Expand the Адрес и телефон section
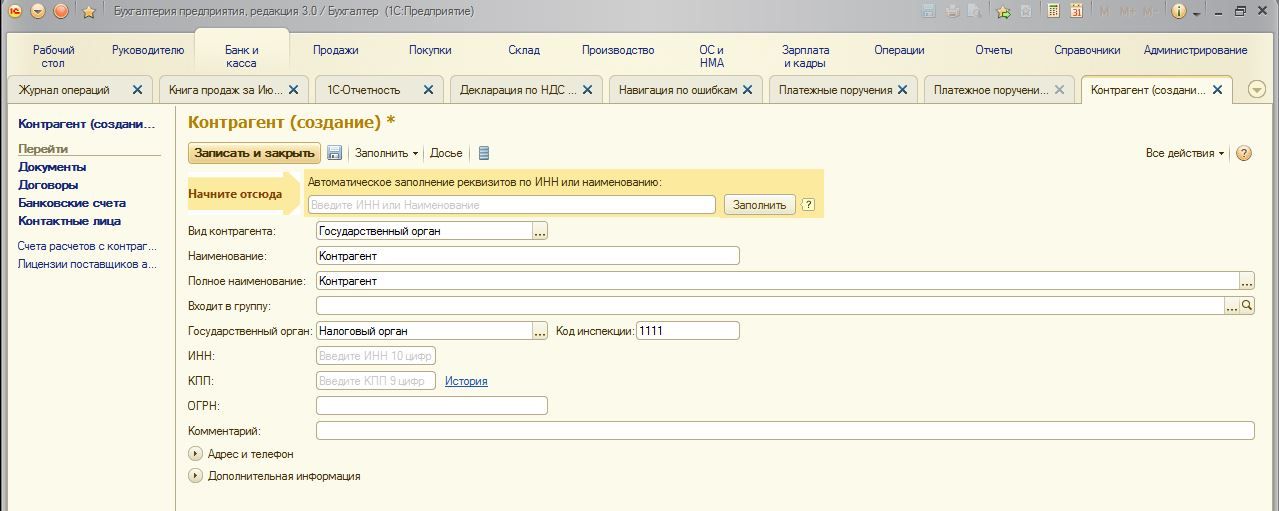Screen dimensions: 1279x511 point(195,454)
